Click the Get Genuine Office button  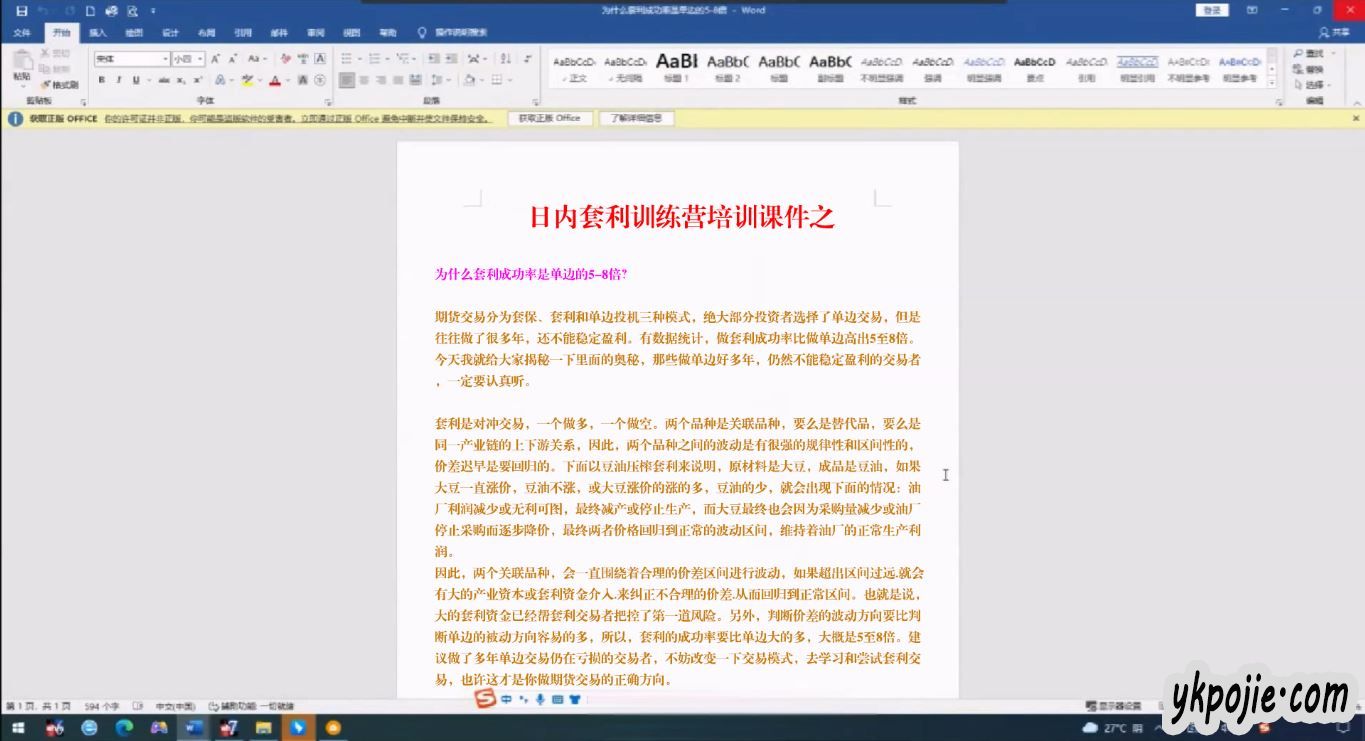[549, 118]
